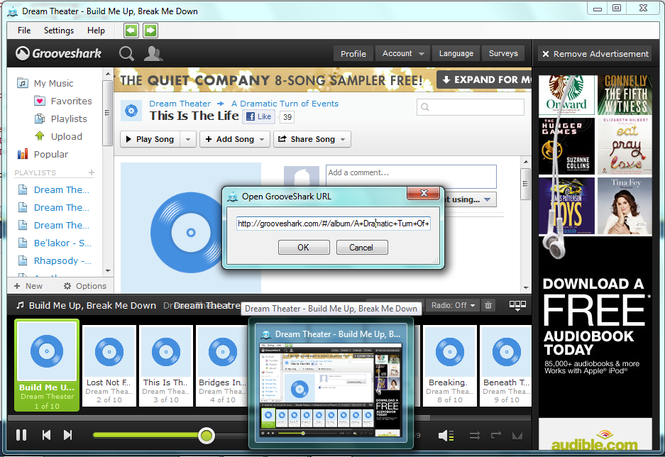Expand Play Song dropdown arrow
Screen dimensions: 665x457
(x=188, y=139)
